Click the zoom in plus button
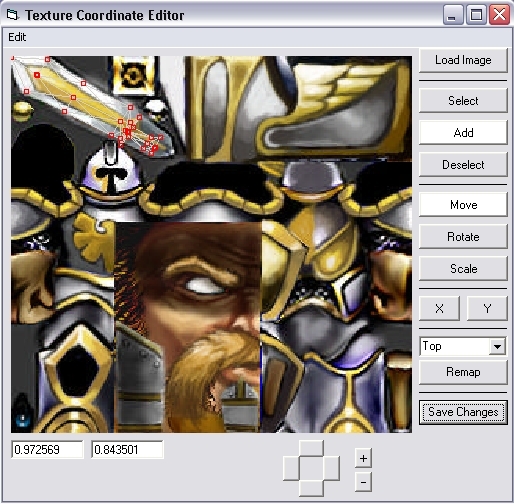The height and width of the screenshot is (504, 514). 363,458
